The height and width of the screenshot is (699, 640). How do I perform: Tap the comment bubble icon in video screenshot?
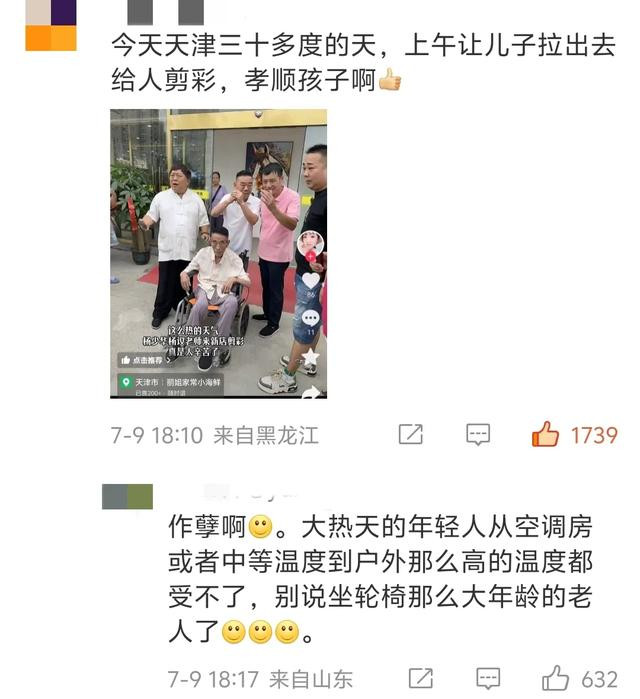click(x=311, y=318)
